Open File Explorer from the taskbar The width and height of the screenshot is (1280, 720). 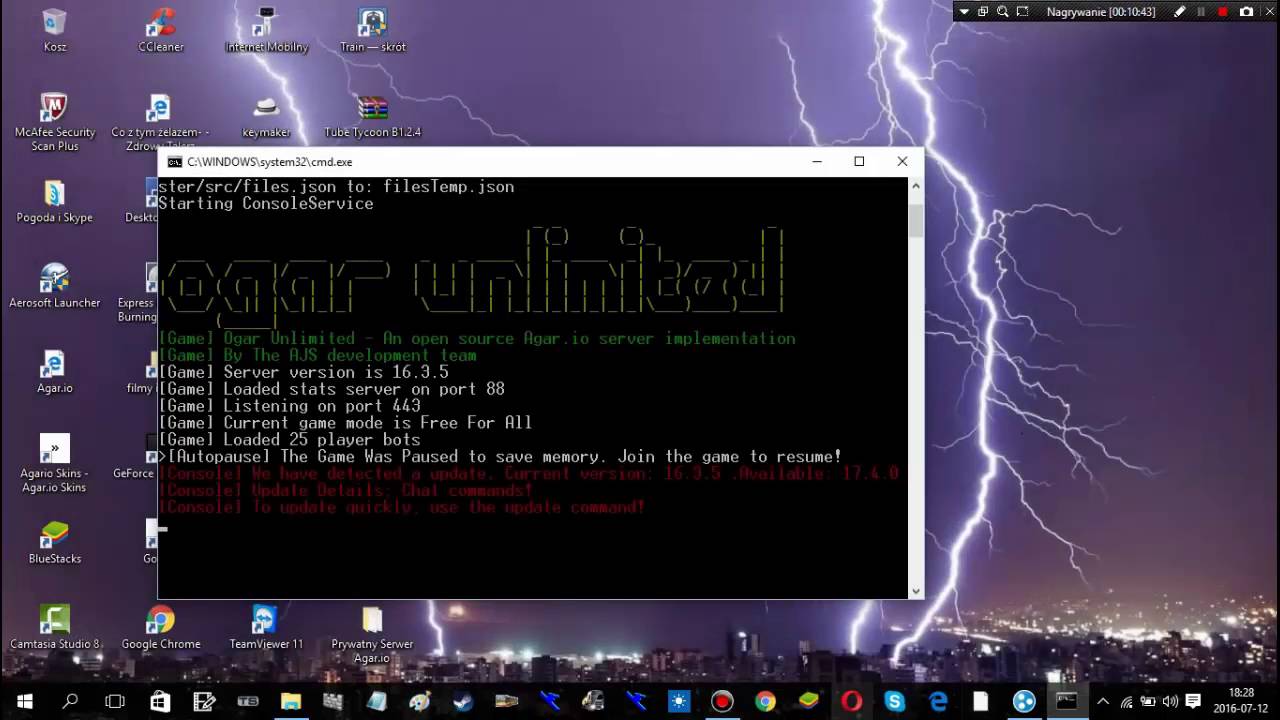(290, 702)
